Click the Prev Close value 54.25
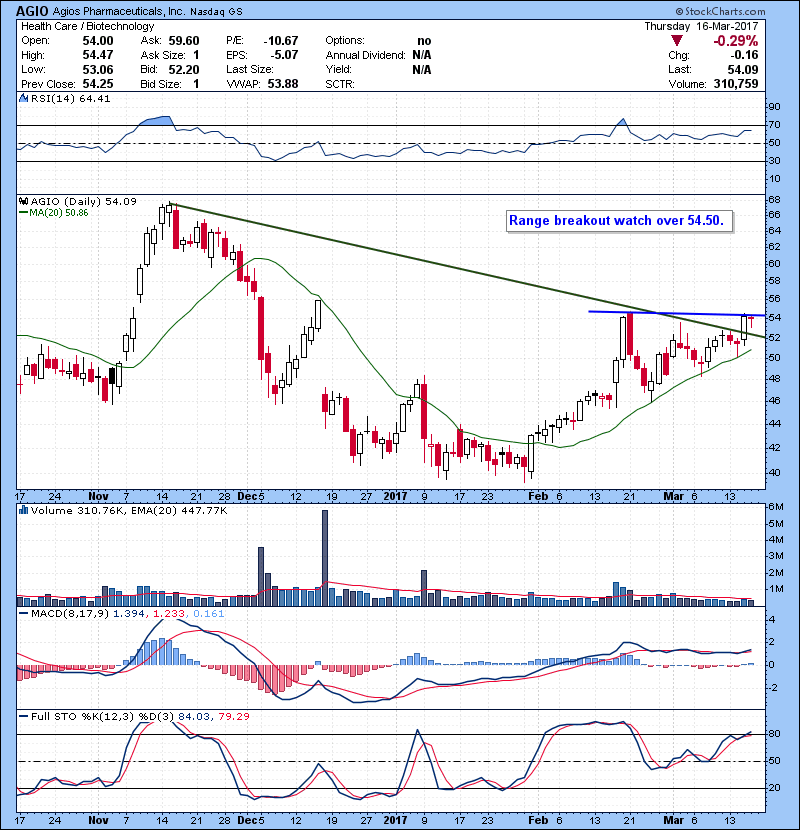 tap(97, 84)
